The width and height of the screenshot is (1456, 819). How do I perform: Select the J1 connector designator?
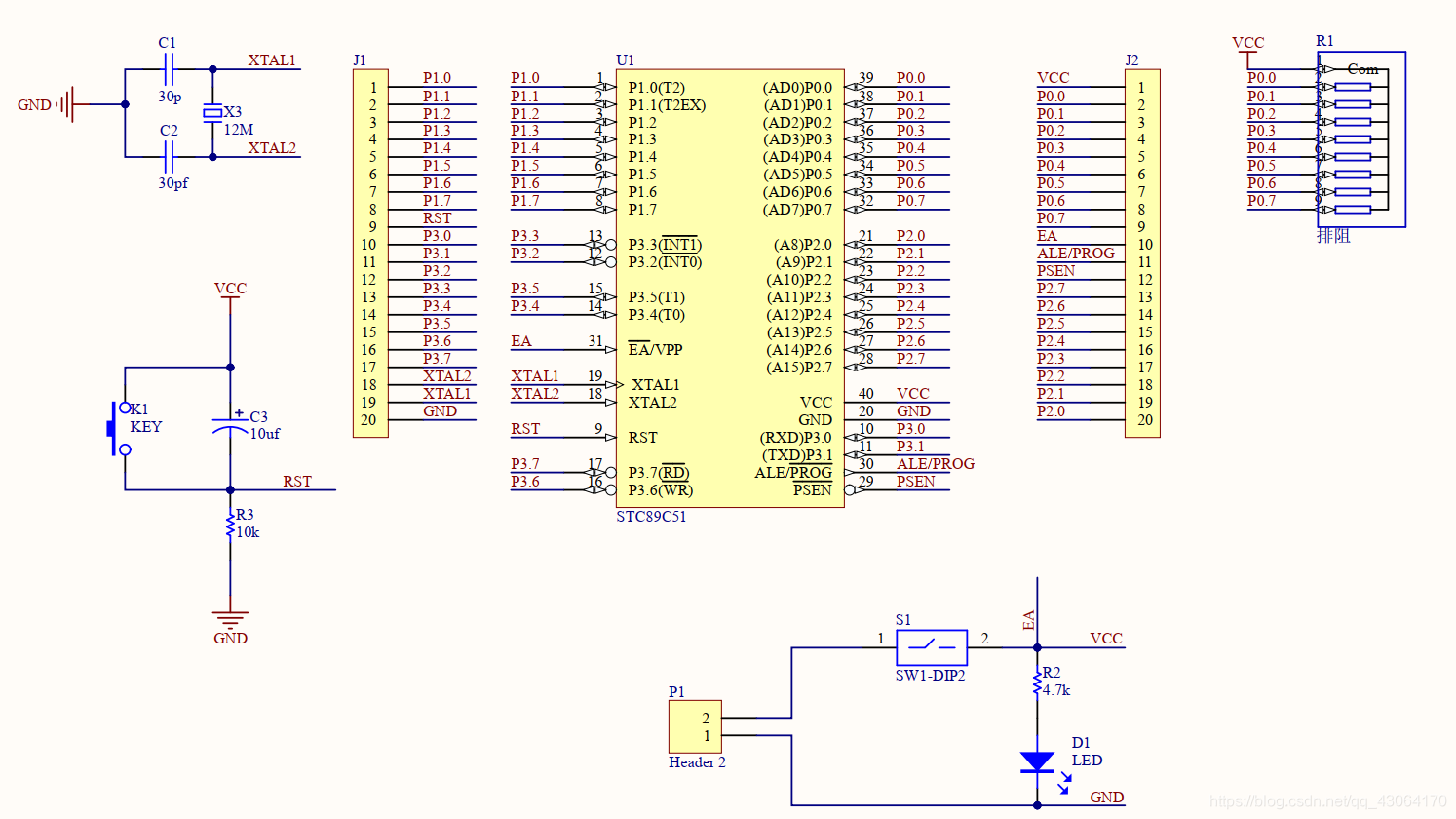pyautogui.click(x=360, y=60)
